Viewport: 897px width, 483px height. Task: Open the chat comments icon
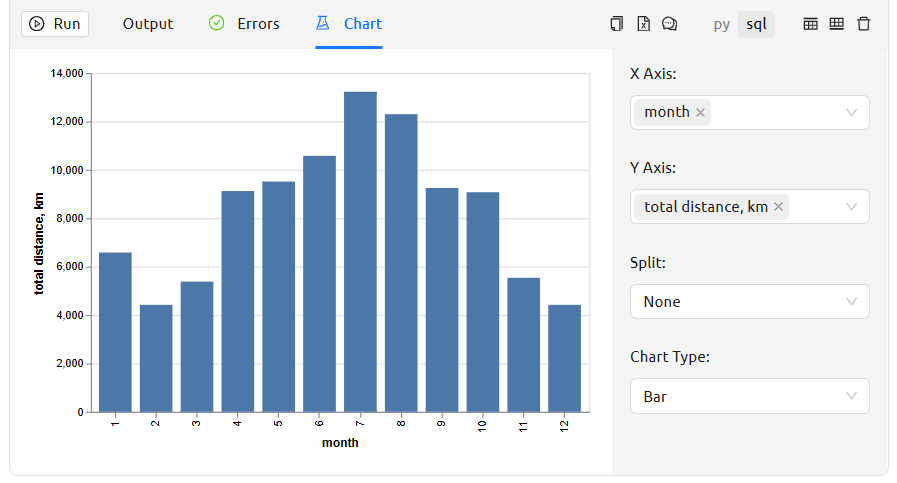[x=670, y=24]
